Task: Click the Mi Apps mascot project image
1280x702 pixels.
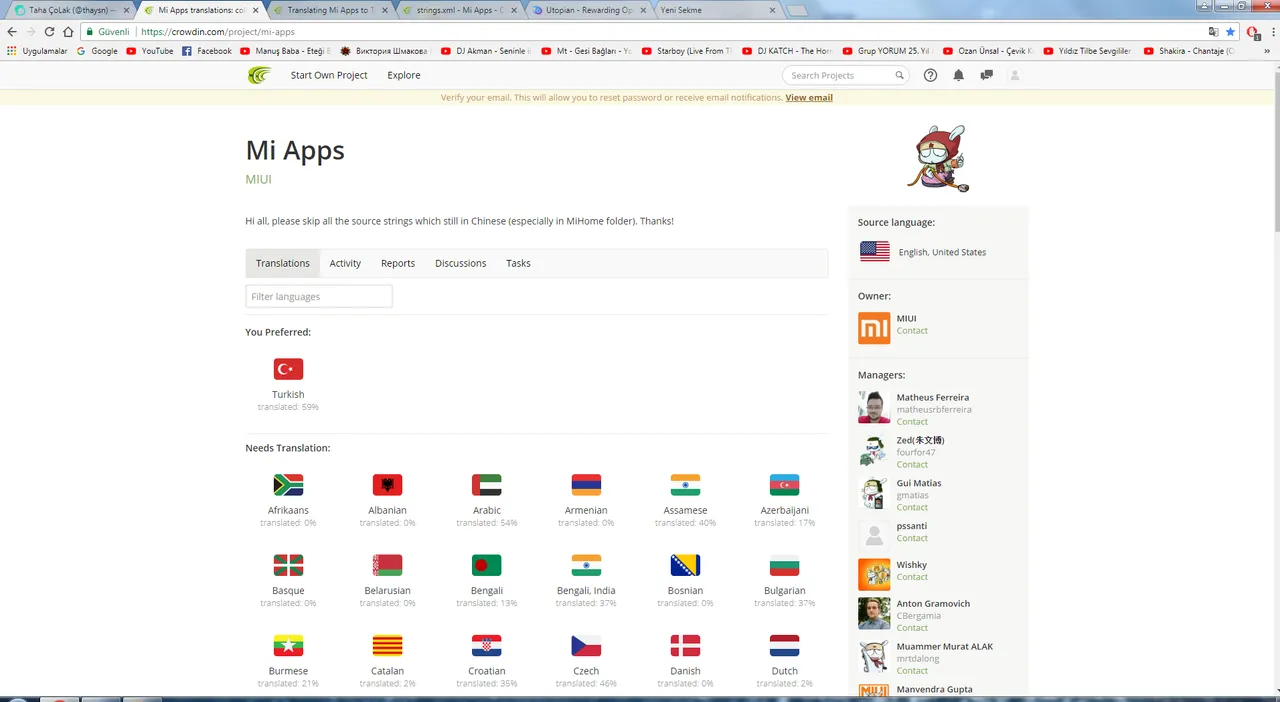Action: coord(939,159)
